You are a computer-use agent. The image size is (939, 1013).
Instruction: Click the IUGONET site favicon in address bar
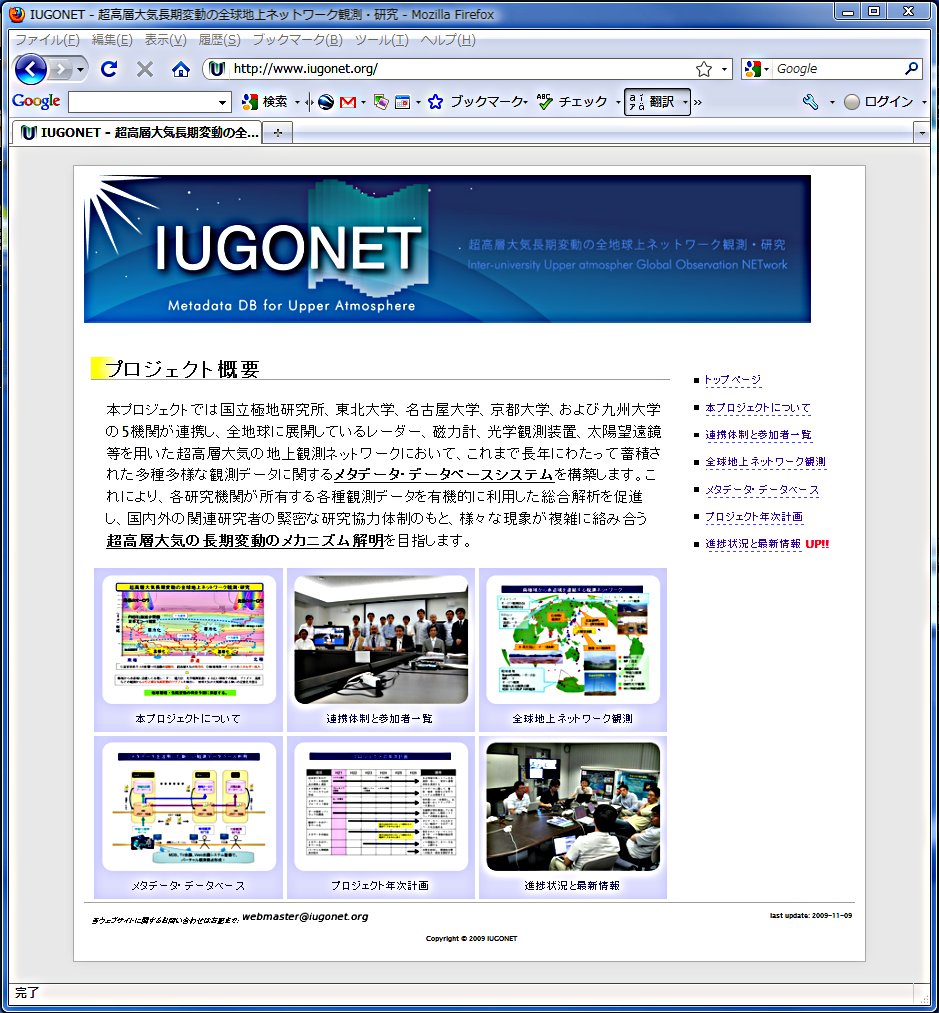tap(217, 68)
